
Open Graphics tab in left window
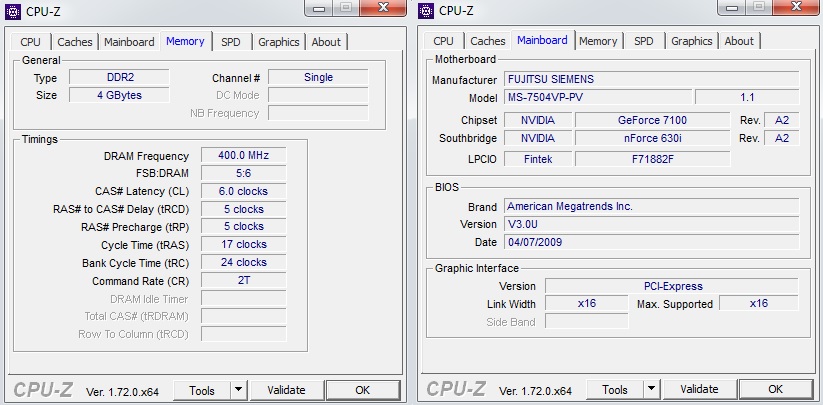[279, 42]
